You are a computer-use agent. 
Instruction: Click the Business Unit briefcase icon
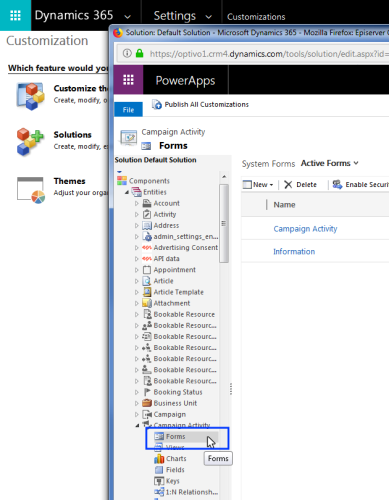point(147,403)
